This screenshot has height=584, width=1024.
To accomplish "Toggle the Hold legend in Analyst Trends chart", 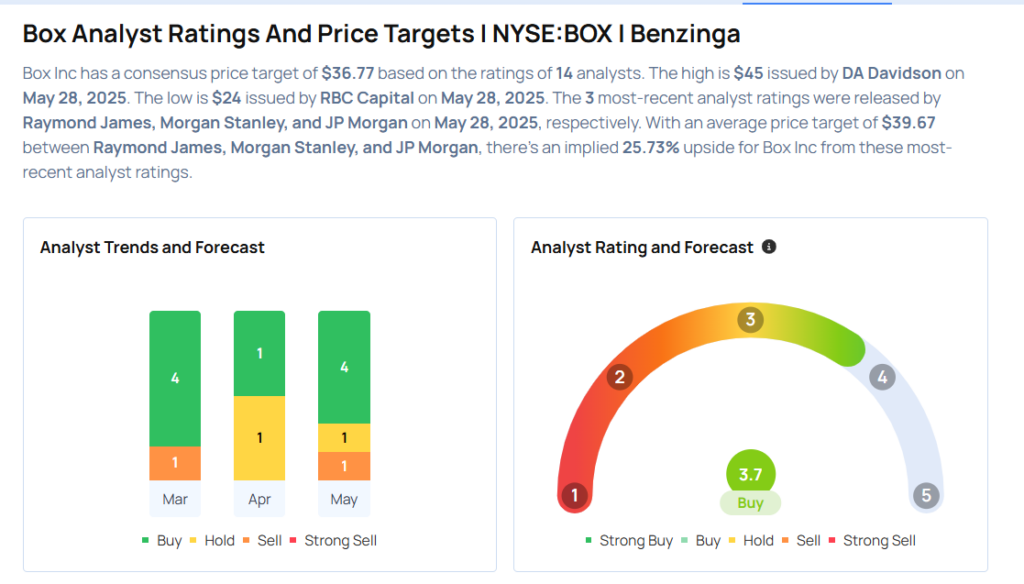I will (x=212, y=541).
